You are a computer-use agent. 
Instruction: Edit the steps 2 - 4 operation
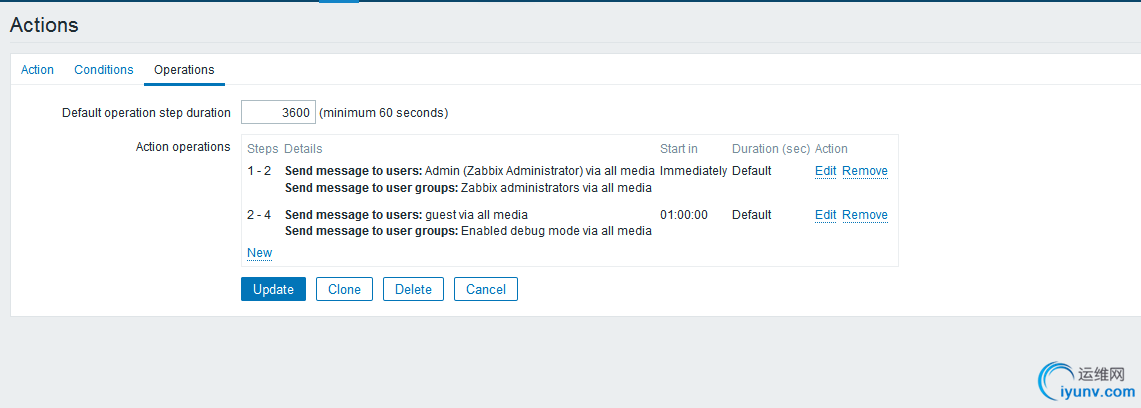click(x=825, y=215)
